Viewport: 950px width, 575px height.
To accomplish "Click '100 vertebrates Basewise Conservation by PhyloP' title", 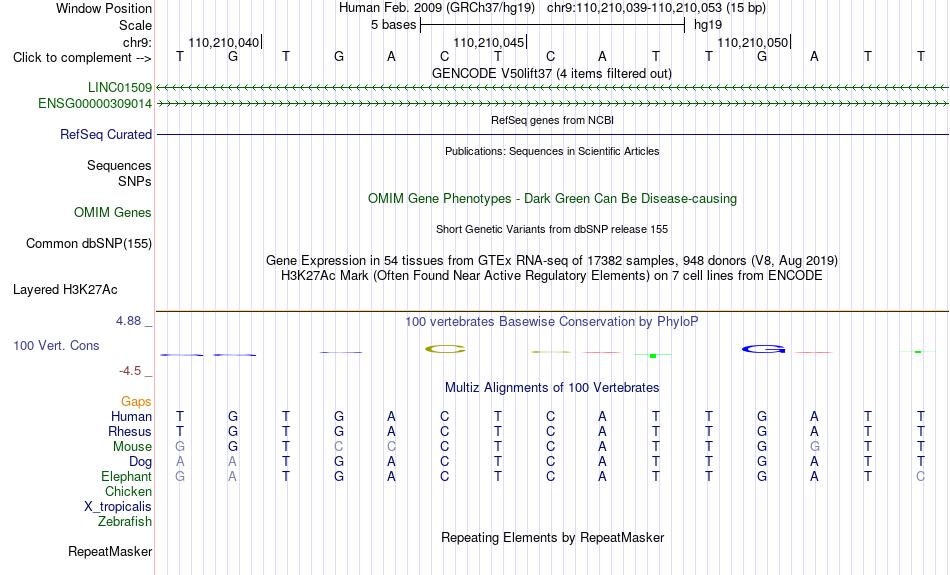I will (x=552, y=322).
